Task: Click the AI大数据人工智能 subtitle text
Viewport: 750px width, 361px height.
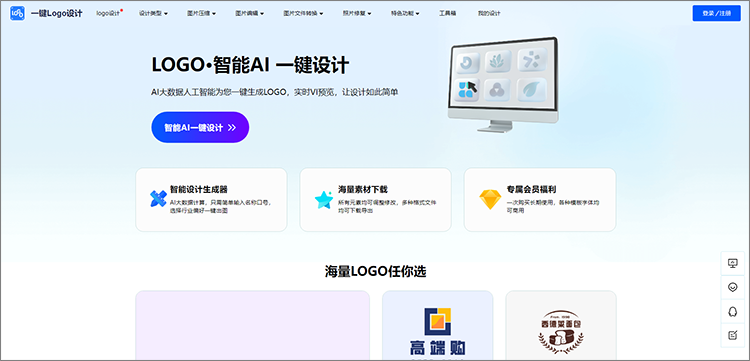Action: [x=275, y=92]
